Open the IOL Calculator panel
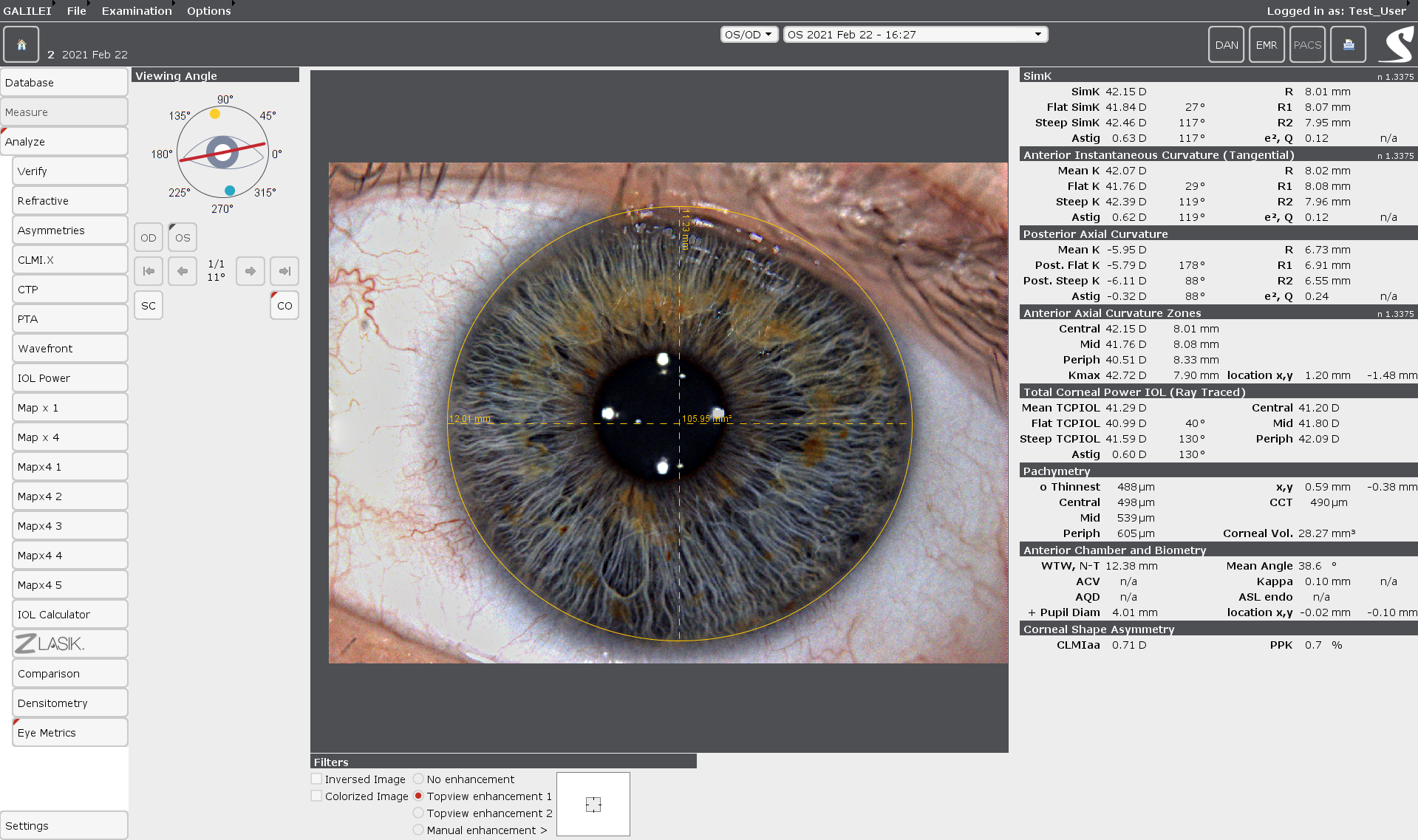The height and width of the screenshot is (840, 1418). pos(69,614)
